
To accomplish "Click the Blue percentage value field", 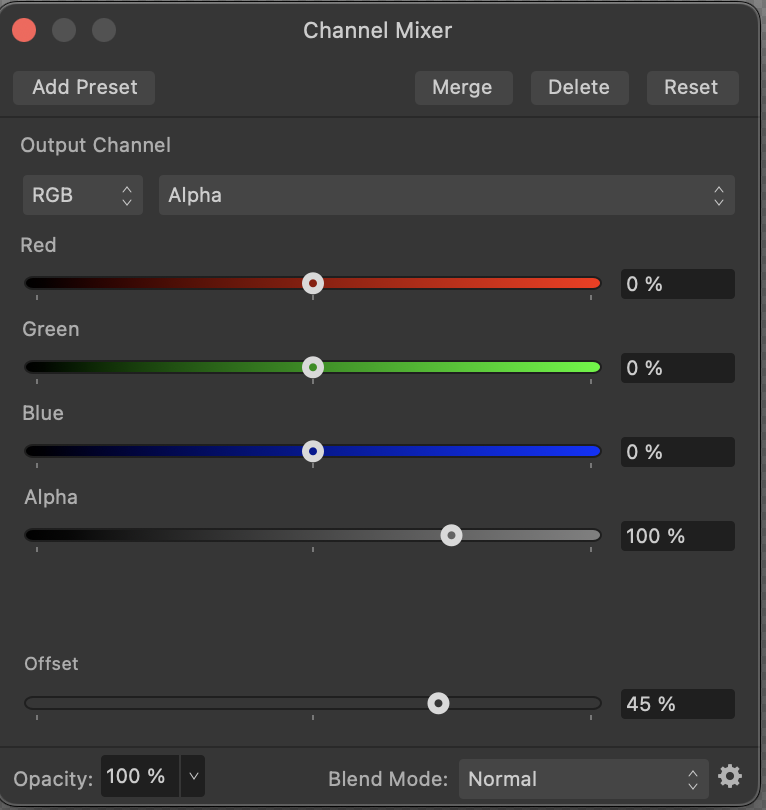I will click(677, 452).
